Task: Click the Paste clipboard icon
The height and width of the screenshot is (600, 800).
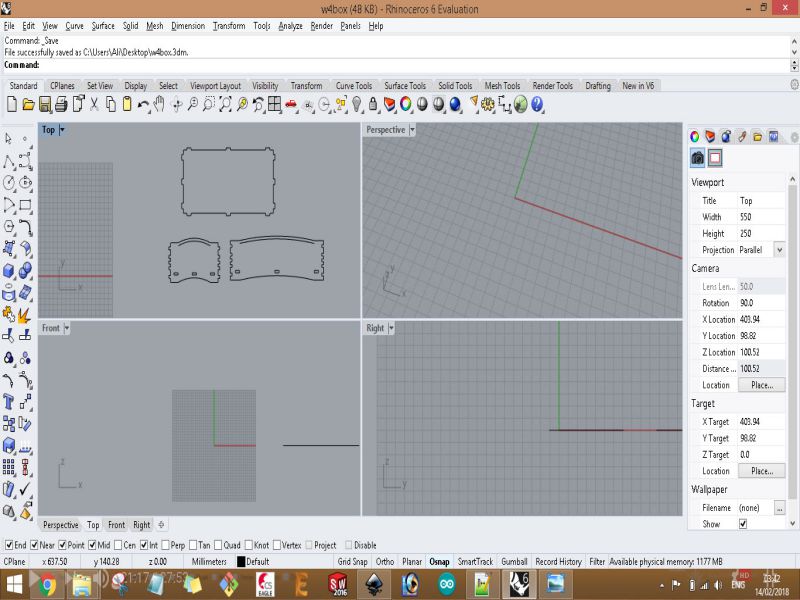Action: [127, 105]
